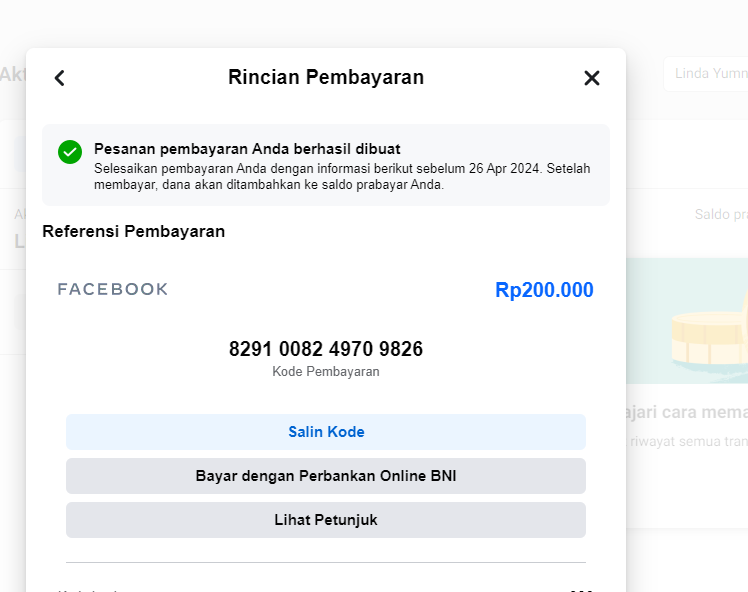
Task: Click the FACEBOOK logo text
Action: click(x=113, y=290)
